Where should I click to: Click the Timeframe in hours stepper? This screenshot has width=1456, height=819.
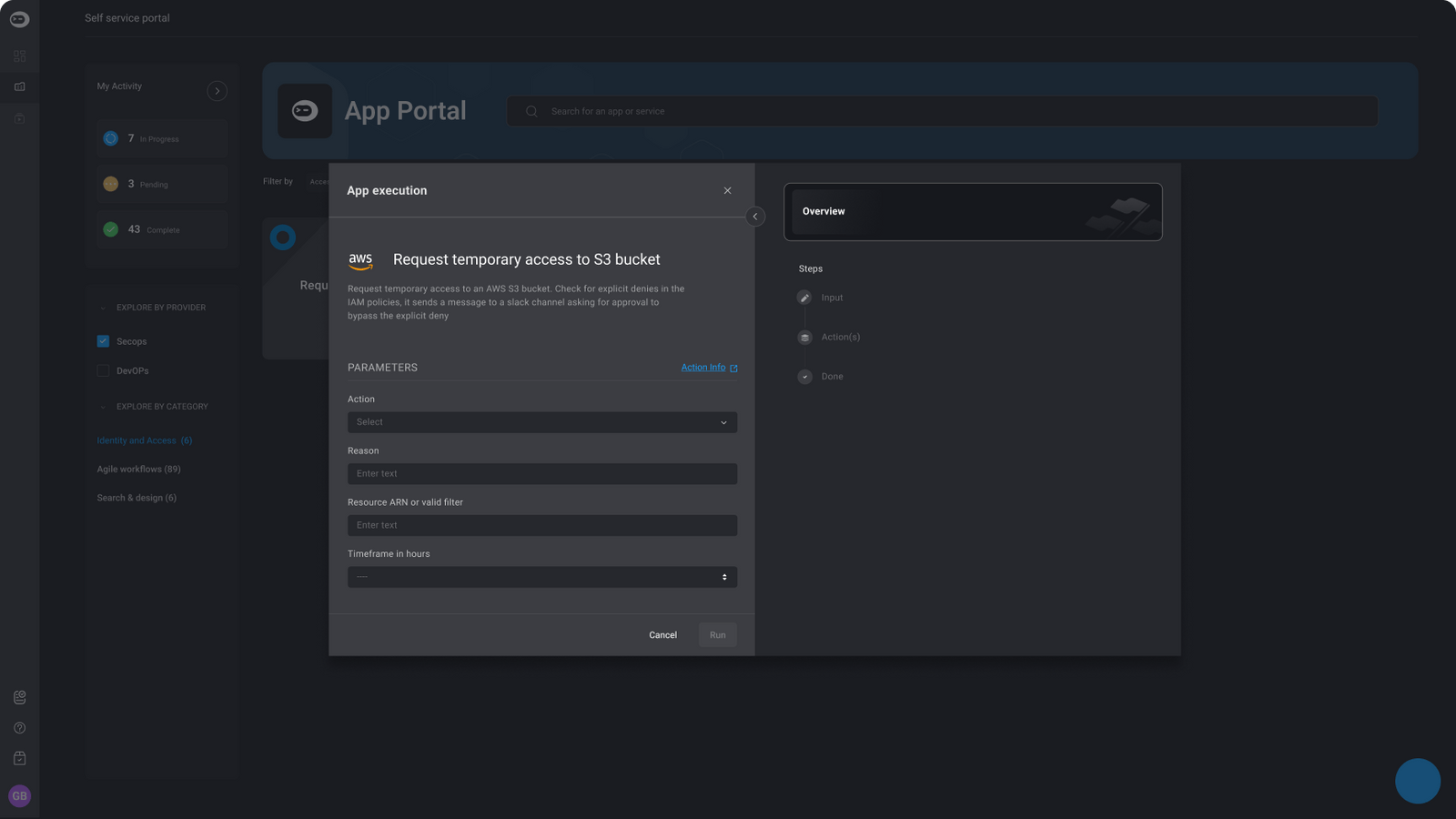coord(724,577)
